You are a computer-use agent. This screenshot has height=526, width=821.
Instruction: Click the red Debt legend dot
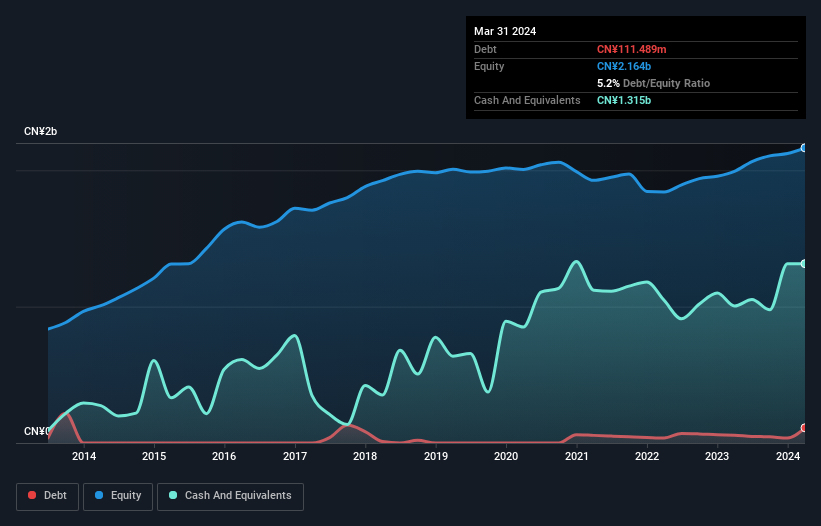(x=32, y=495)
